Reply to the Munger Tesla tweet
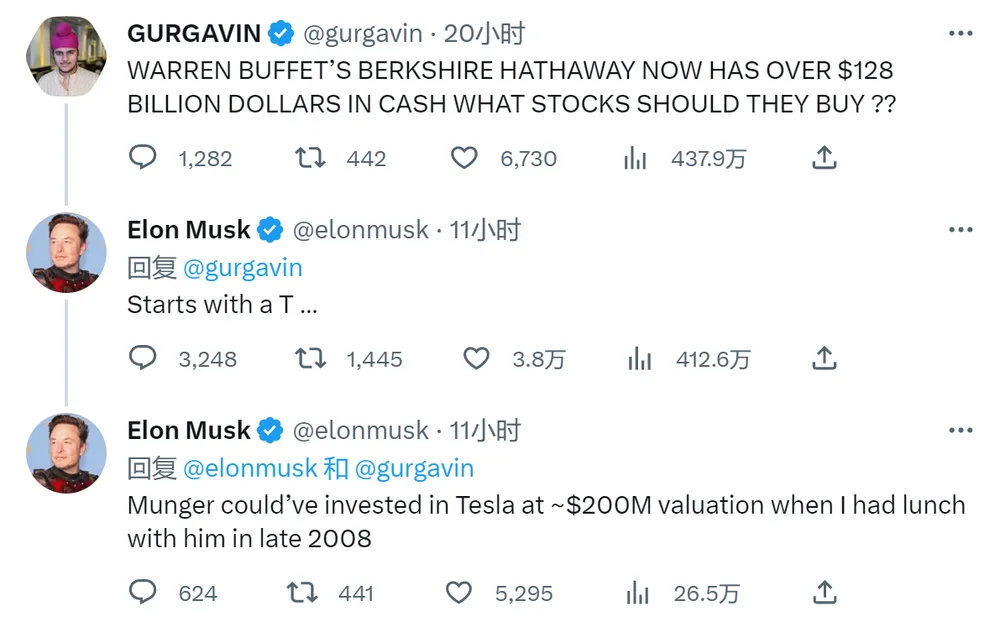Image resolution: width=1000 pixels, height=627 pixels. [x=143, y=592]
